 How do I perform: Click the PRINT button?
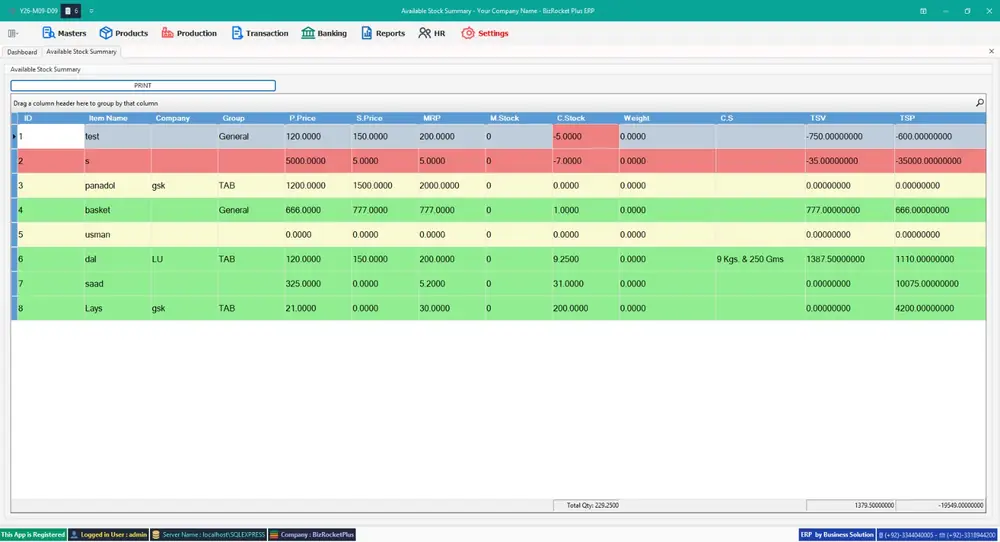coord(143,85)
